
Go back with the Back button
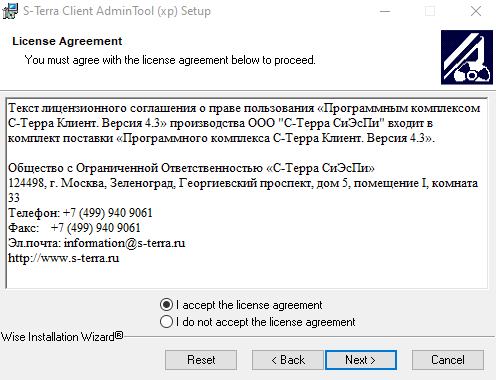click(288, 360)
